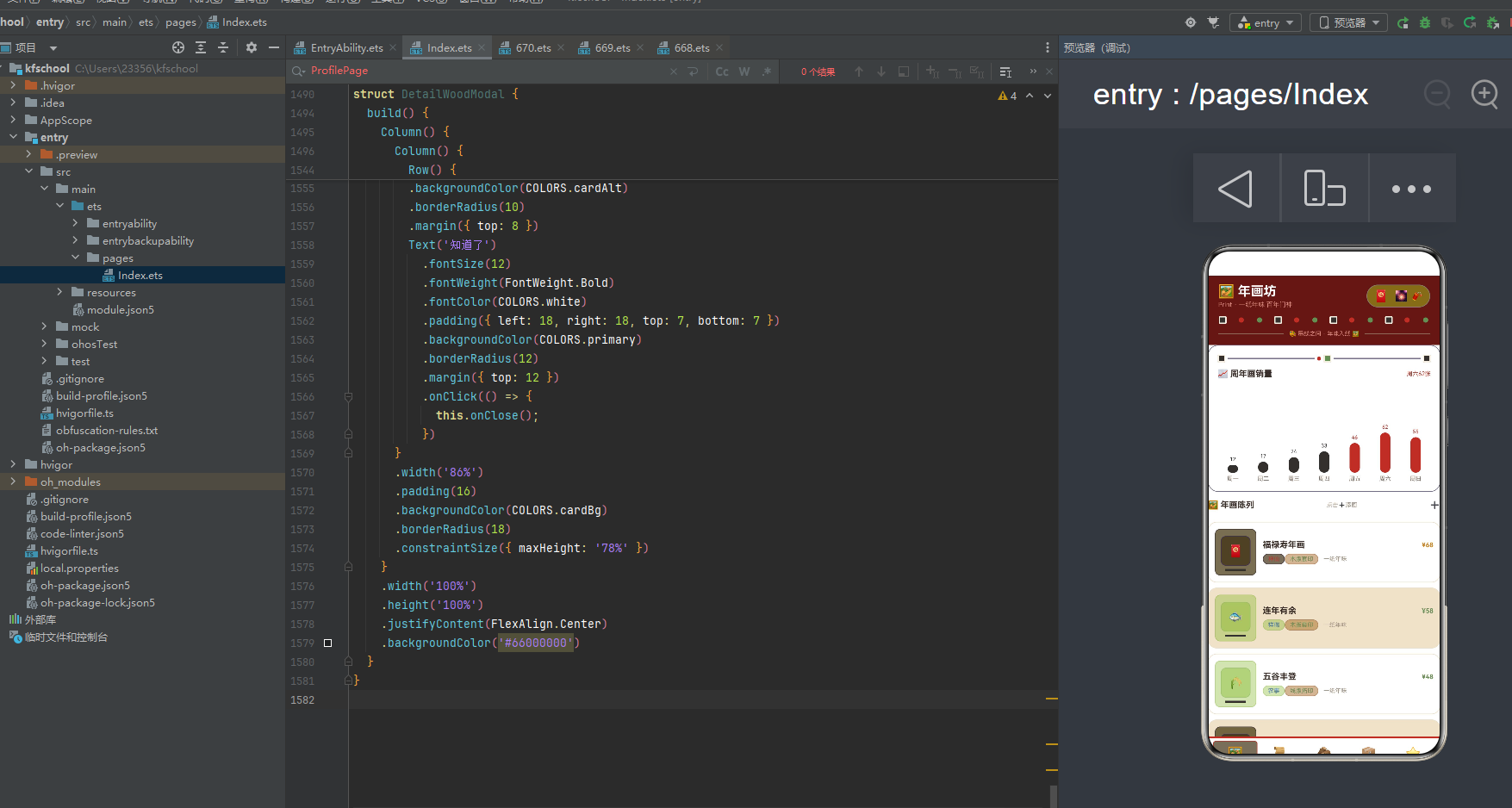Click the locate-in-project target icon
The width and height of the screenshot is (1512, 808).
[x=178, y=47]
